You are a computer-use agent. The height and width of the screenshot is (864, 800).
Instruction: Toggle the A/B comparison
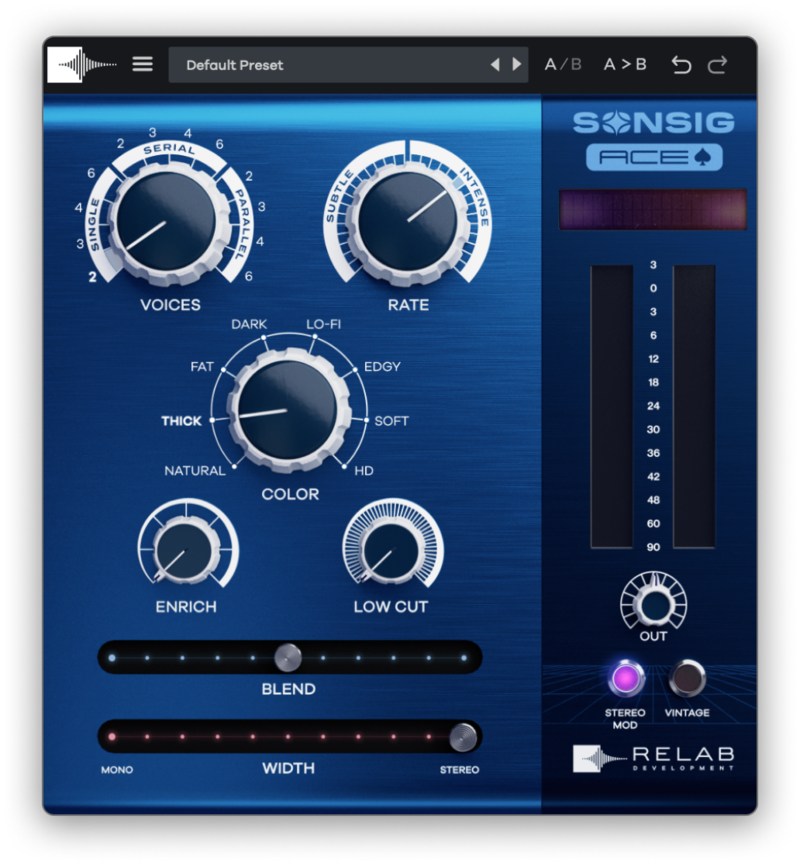(x=563, y=64)
